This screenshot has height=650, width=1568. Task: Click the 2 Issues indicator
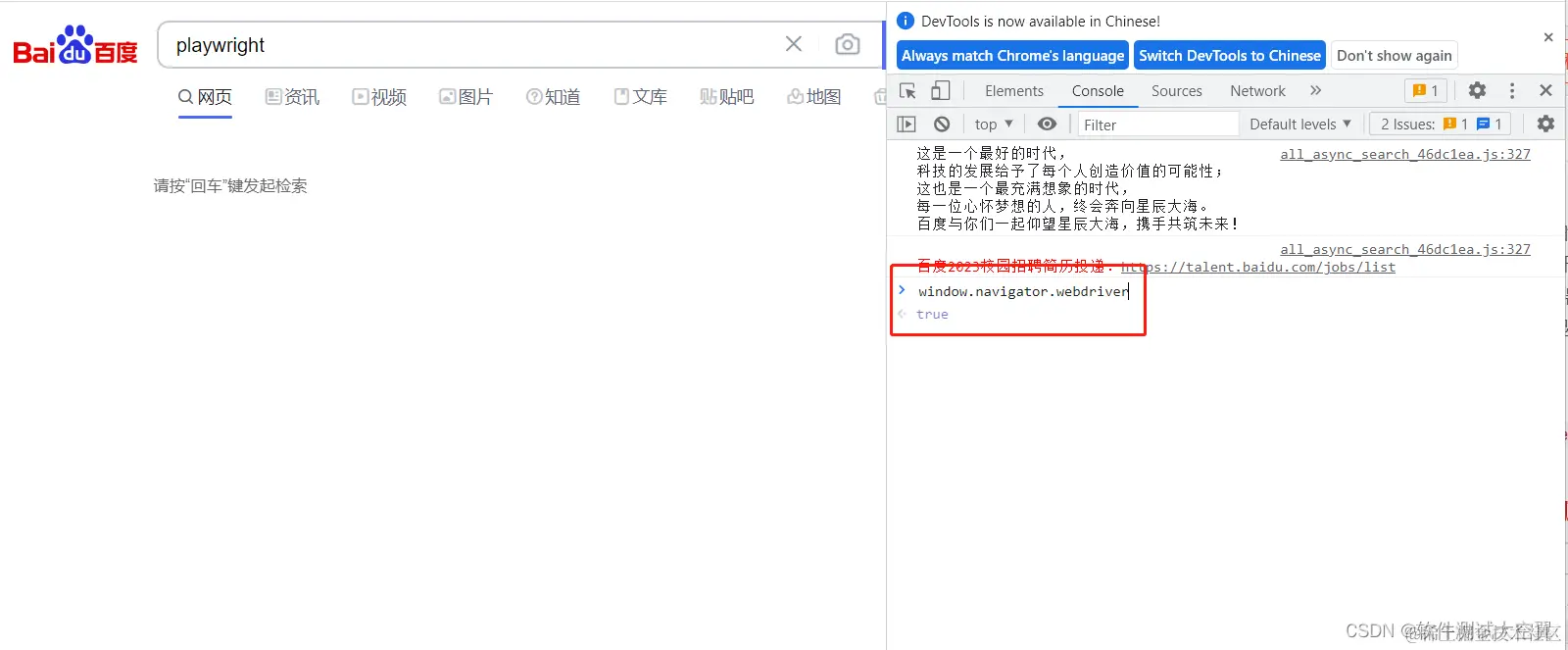pyautogui.click(x=1441, y=125)
